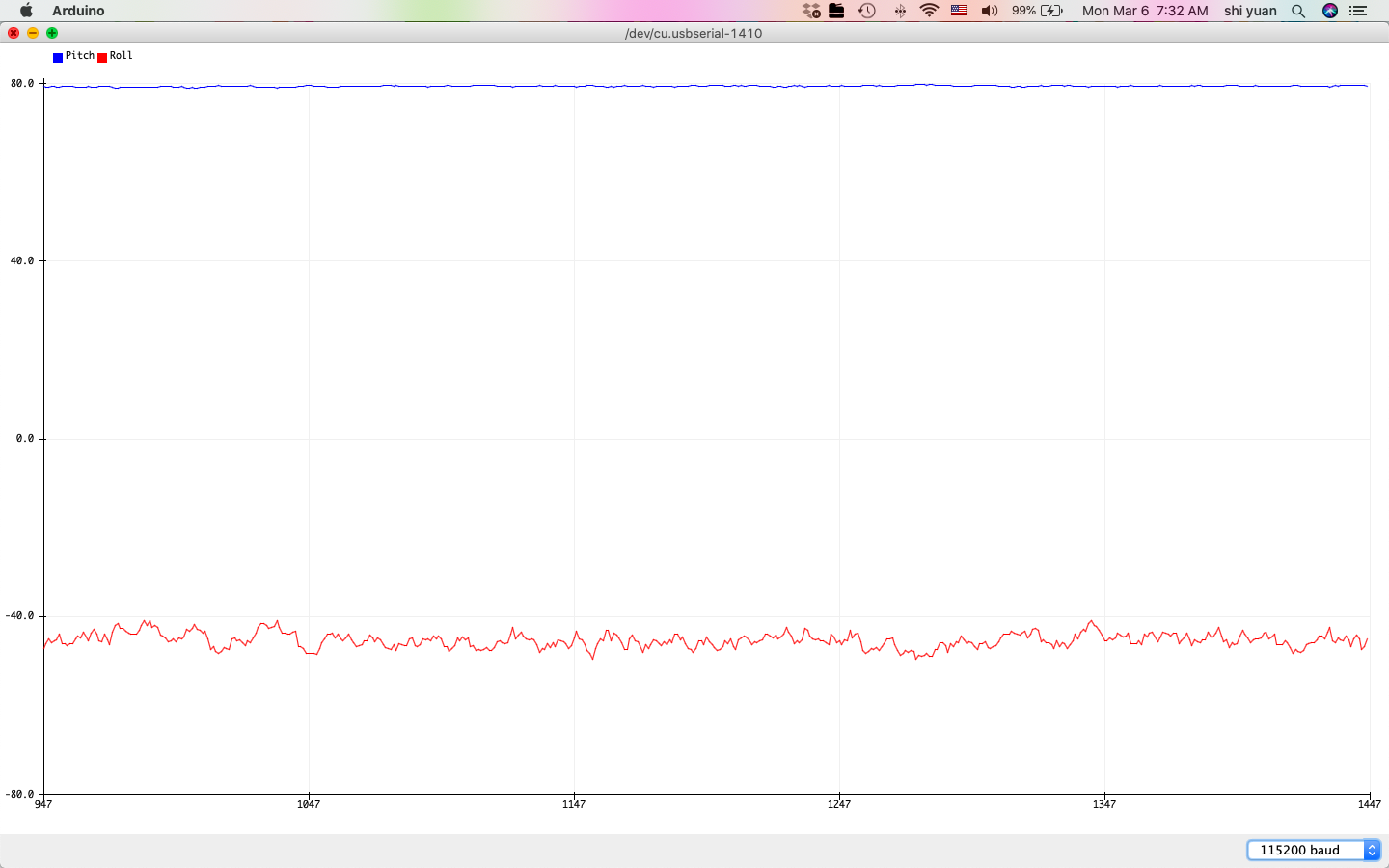Viewport: 1389px width, 868px height.
Task: Maximize the serial plotter window with green button
Action: coord(52,33)
